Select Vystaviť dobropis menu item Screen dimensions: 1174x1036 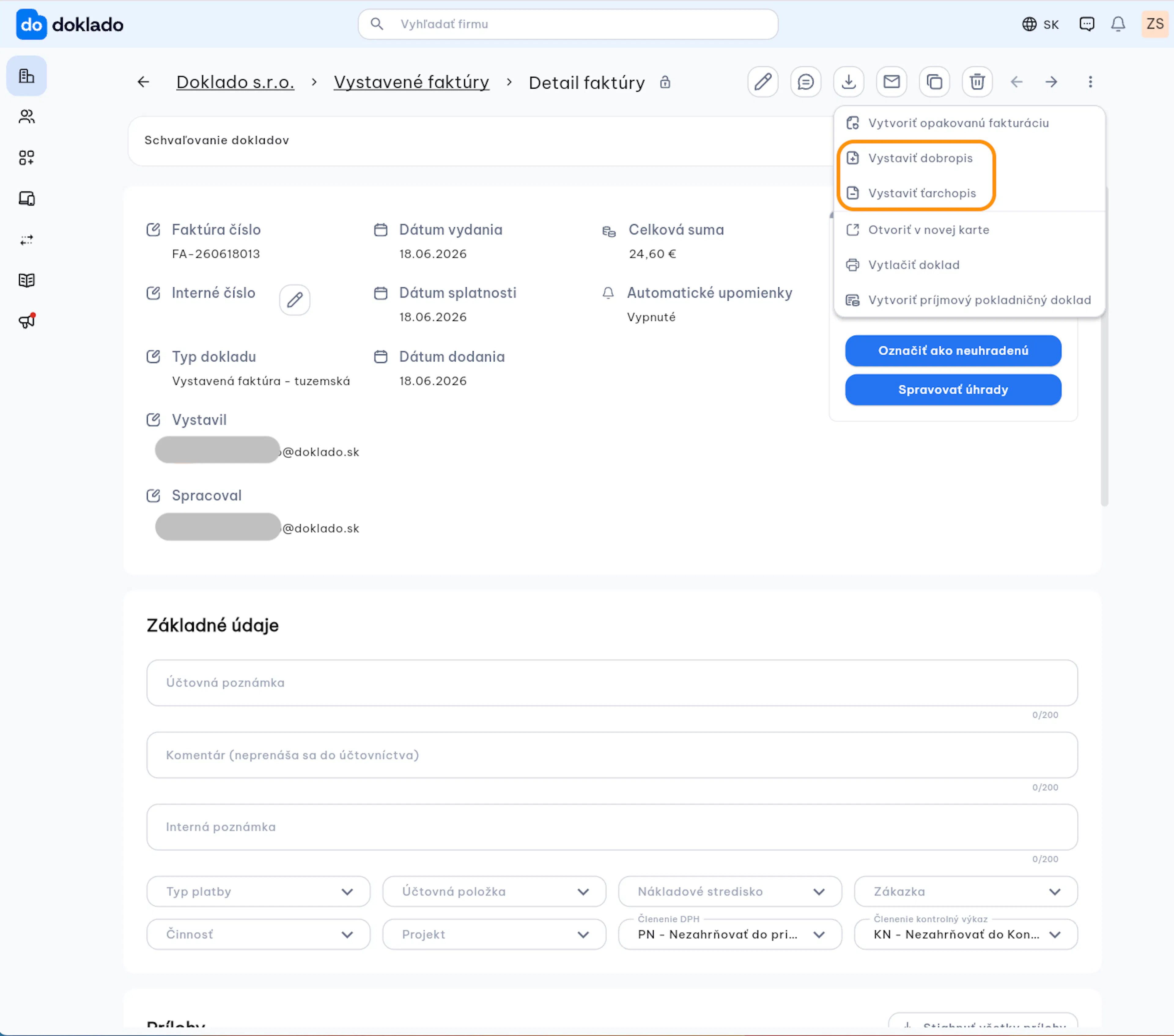[969, 158]
